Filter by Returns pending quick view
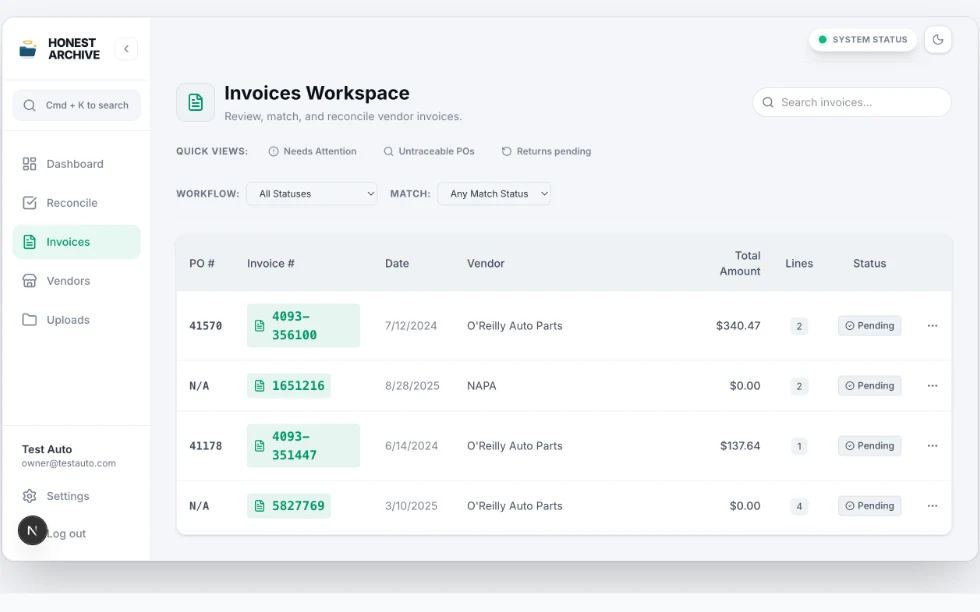 point(546,151)
